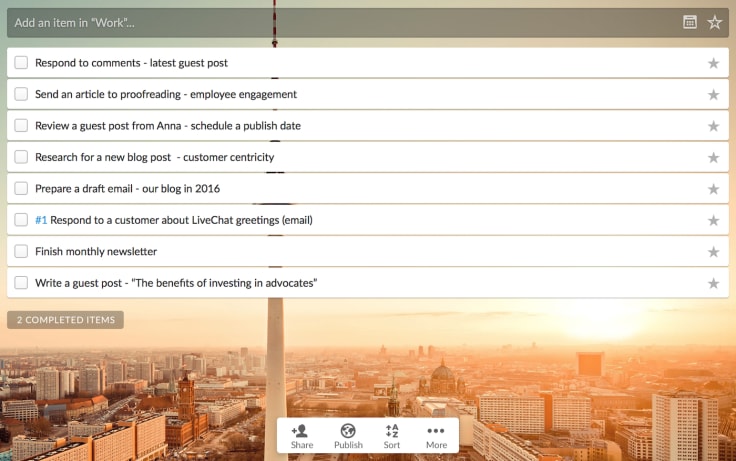This screenshot has width=736, height=461.
Task: Tick 'Prepare a draft email' checkbox
Action: [x=21, y=188]
